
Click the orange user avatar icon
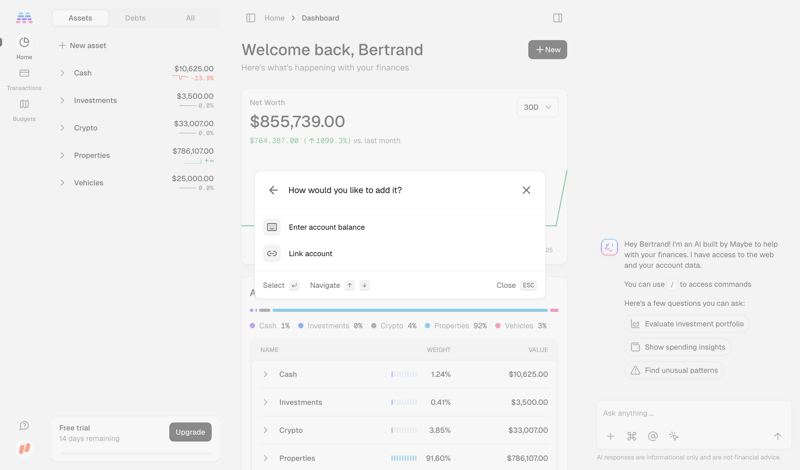click(x=24, y=449)
